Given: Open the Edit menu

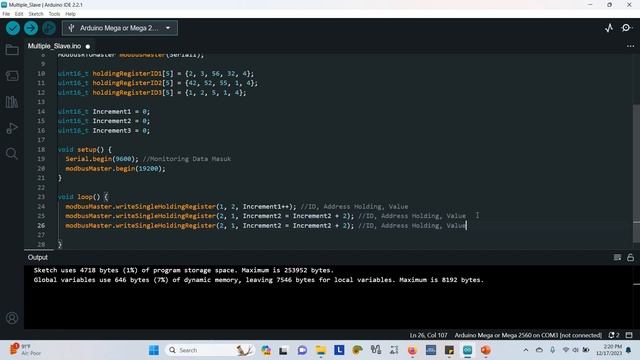Looking at the screenshot, I should 19,14.
